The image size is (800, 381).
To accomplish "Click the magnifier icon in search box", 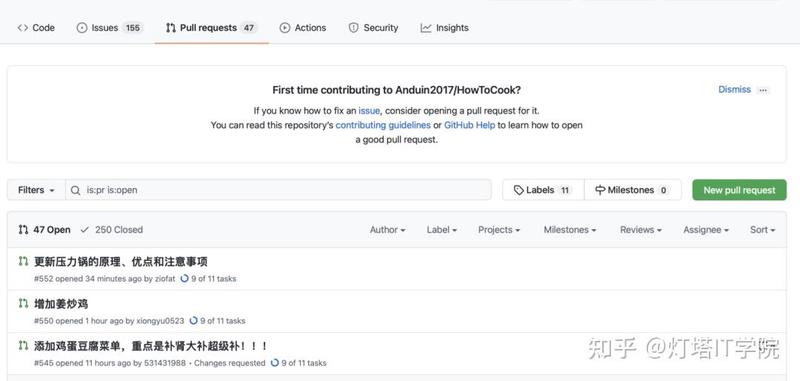I will 76,190.
